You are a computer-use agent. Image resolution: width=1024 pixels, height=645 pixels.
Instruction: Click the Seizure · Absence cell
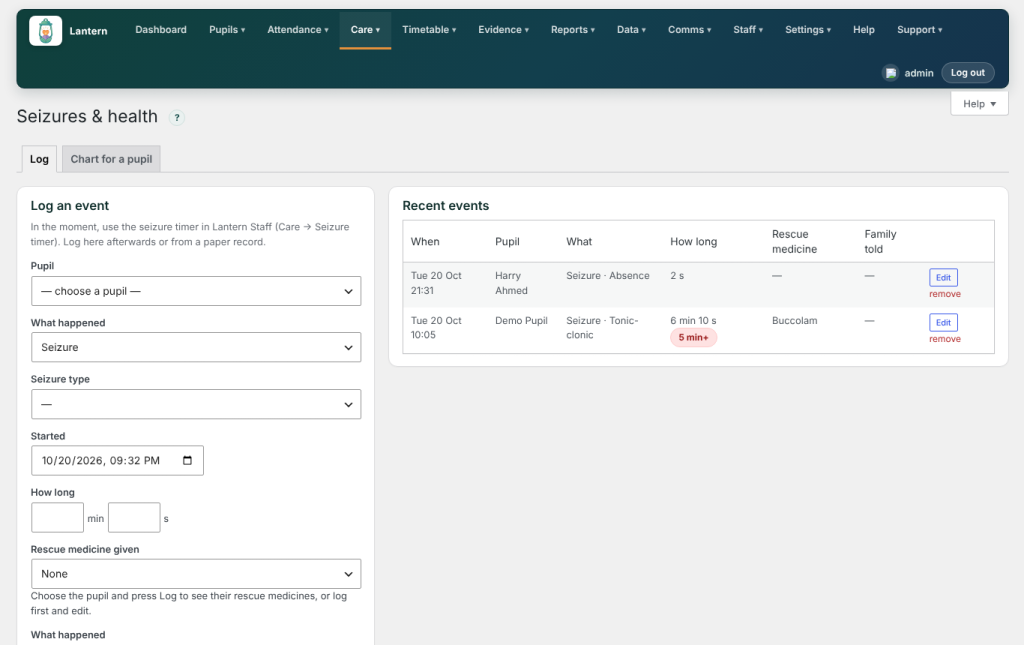pos(607,275)
